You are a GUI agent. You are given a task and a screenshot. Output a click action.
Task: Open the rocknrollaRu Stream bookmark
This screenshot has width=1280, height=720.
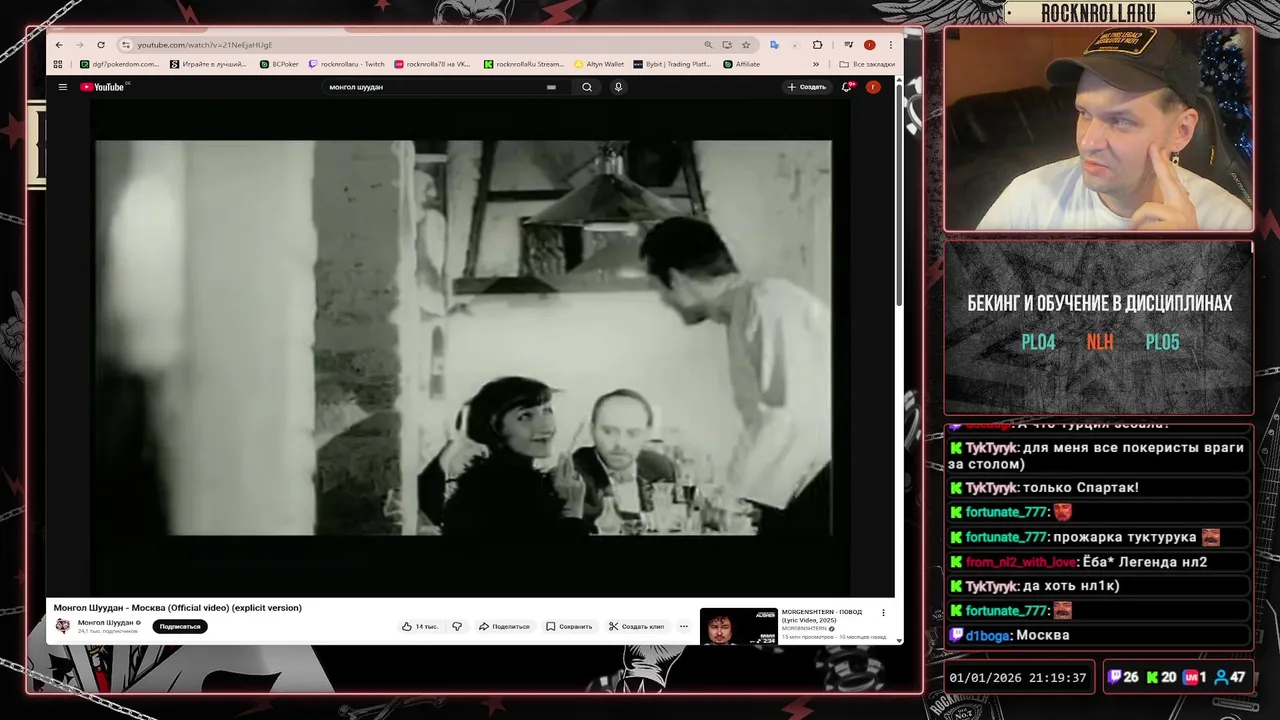click(524, 64)
